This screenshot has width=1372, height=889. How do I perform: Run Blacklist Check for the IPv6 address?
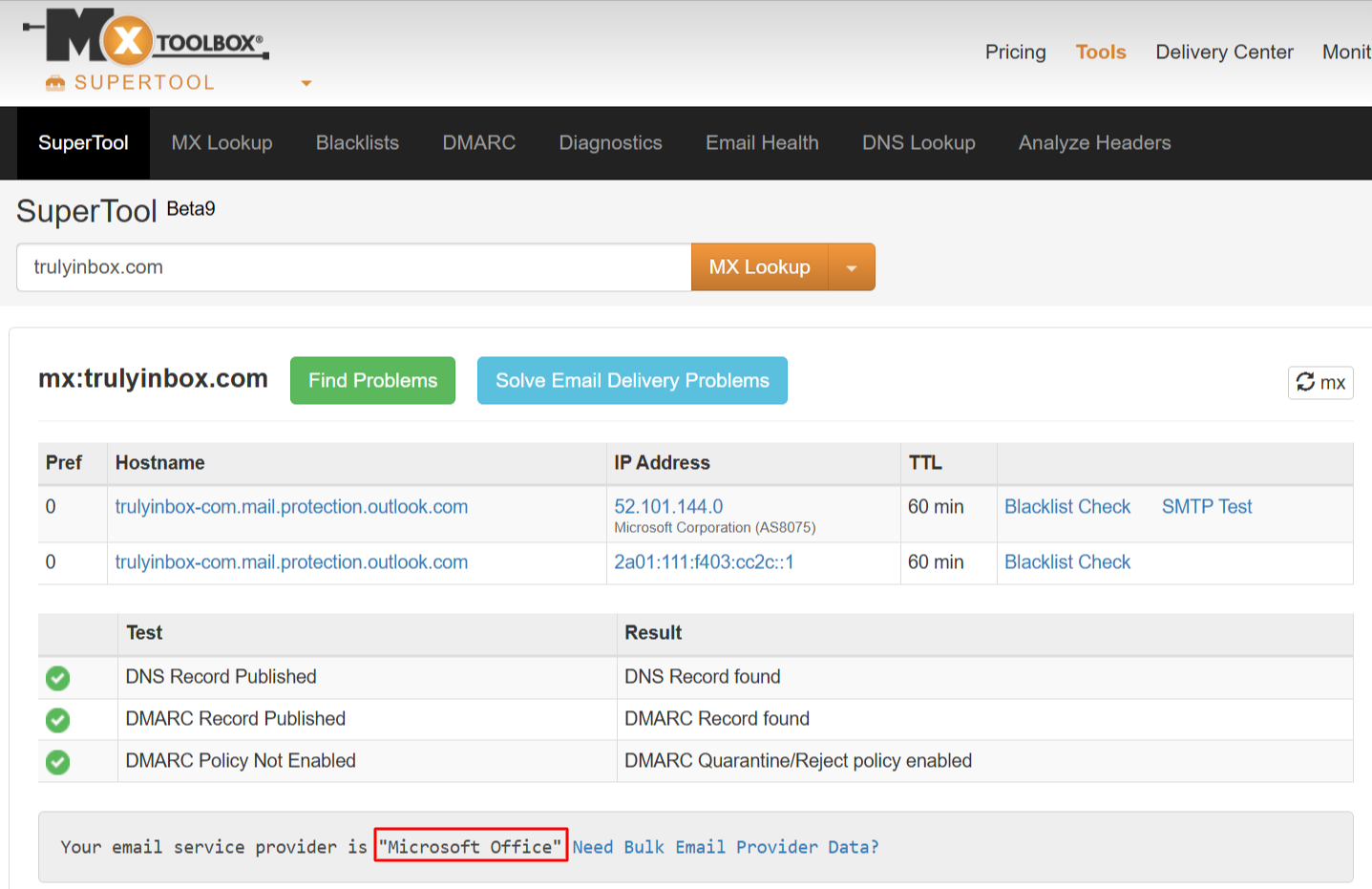click(1067, 562)
